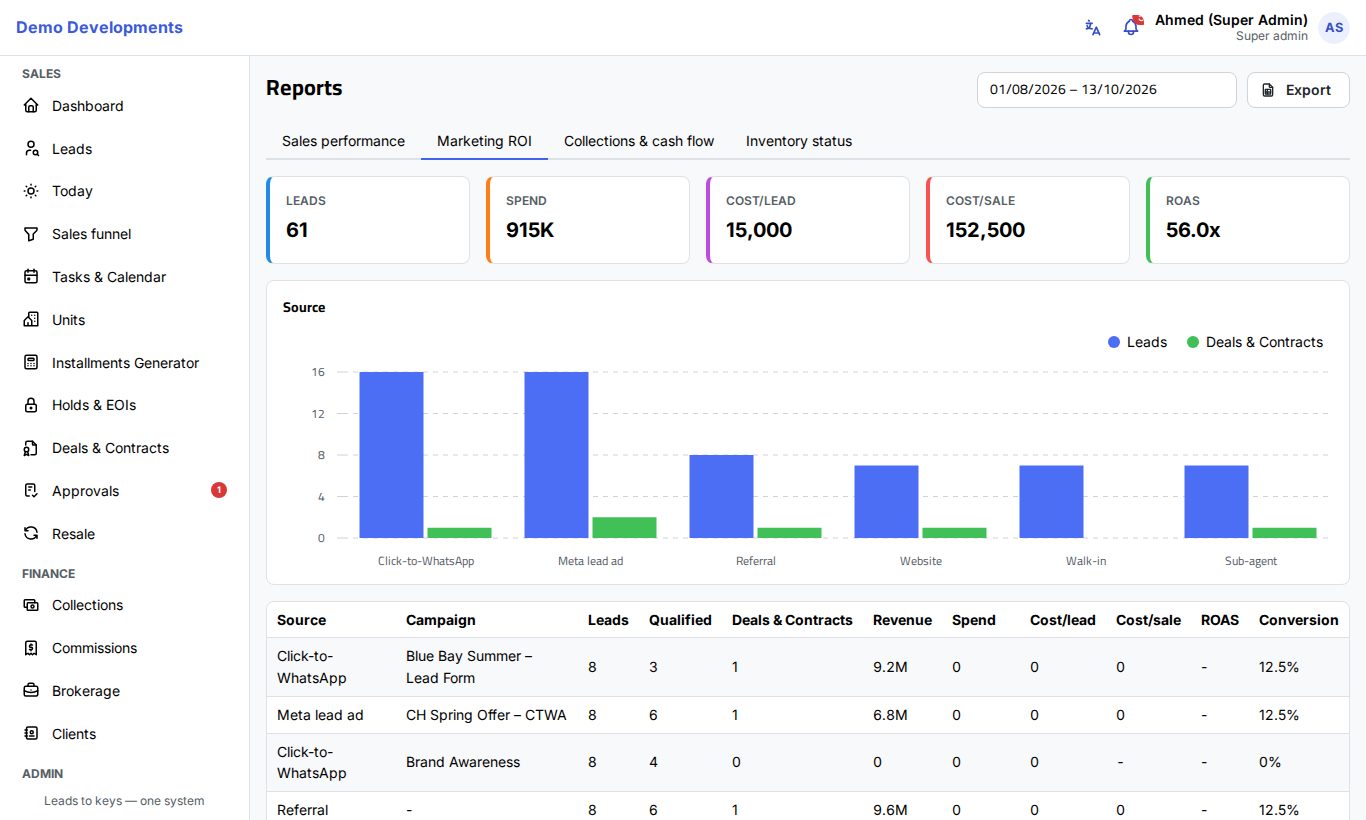Viewport: 1366px width, 820px height.
Task: Click the AS user avatar
Action: [1334, 28]
